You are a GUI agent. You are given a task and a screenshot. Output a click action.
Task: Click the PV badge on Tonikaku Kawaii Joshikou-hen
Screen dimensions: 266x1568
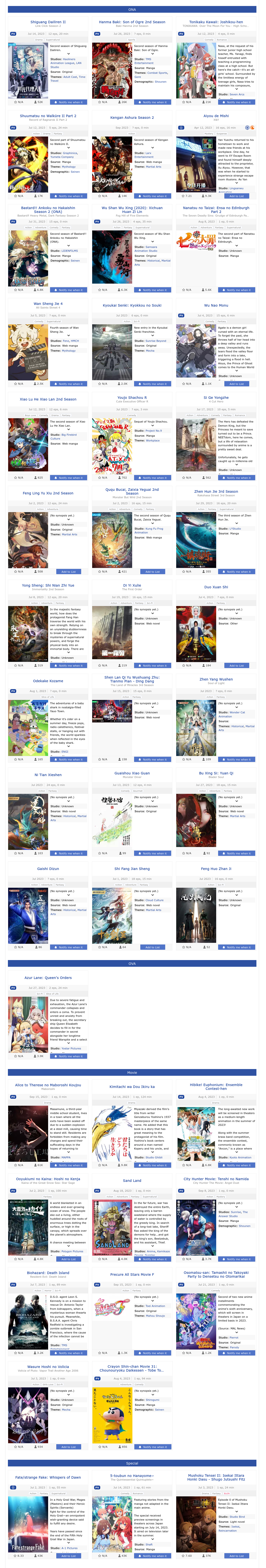[181, 34]
